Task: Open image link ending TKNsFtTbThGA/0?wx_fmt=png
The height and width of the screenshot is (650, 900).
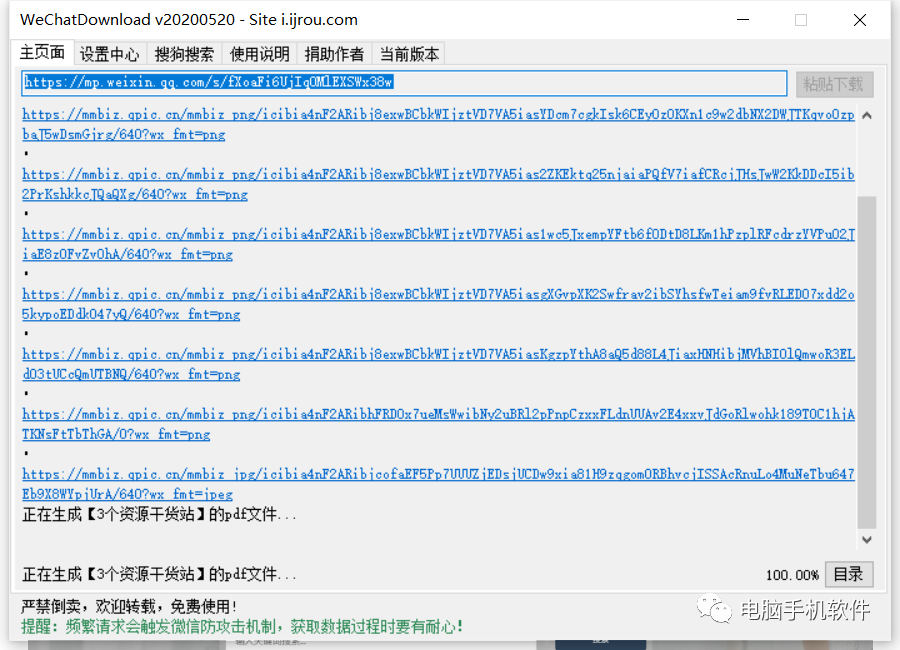Action: [x=439, y=424]
